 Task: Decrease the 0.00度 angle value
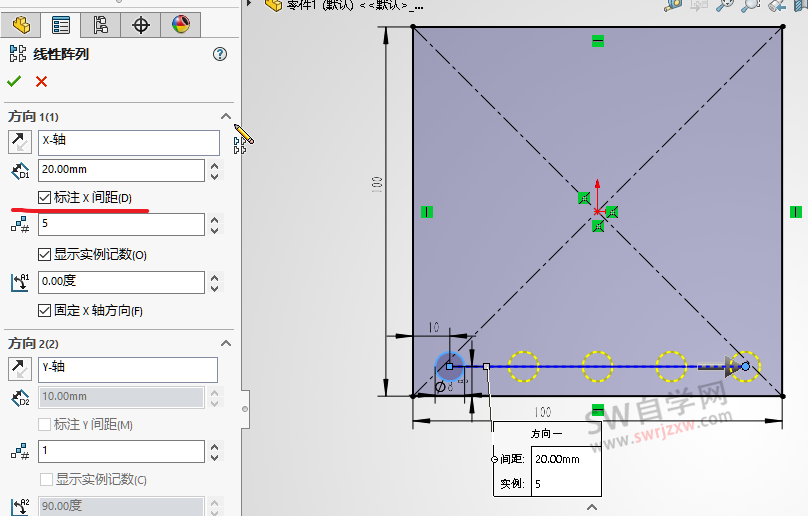click(215, 288)
